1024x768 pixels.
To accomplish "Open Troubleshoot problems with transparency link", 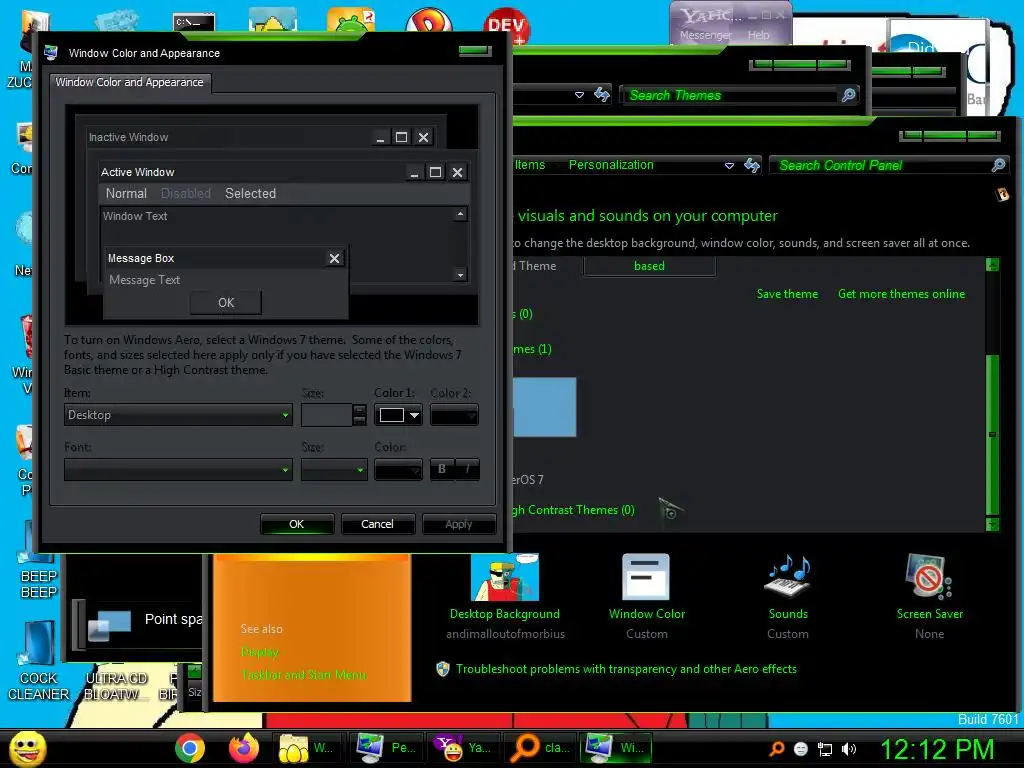I will pos(626,669).
